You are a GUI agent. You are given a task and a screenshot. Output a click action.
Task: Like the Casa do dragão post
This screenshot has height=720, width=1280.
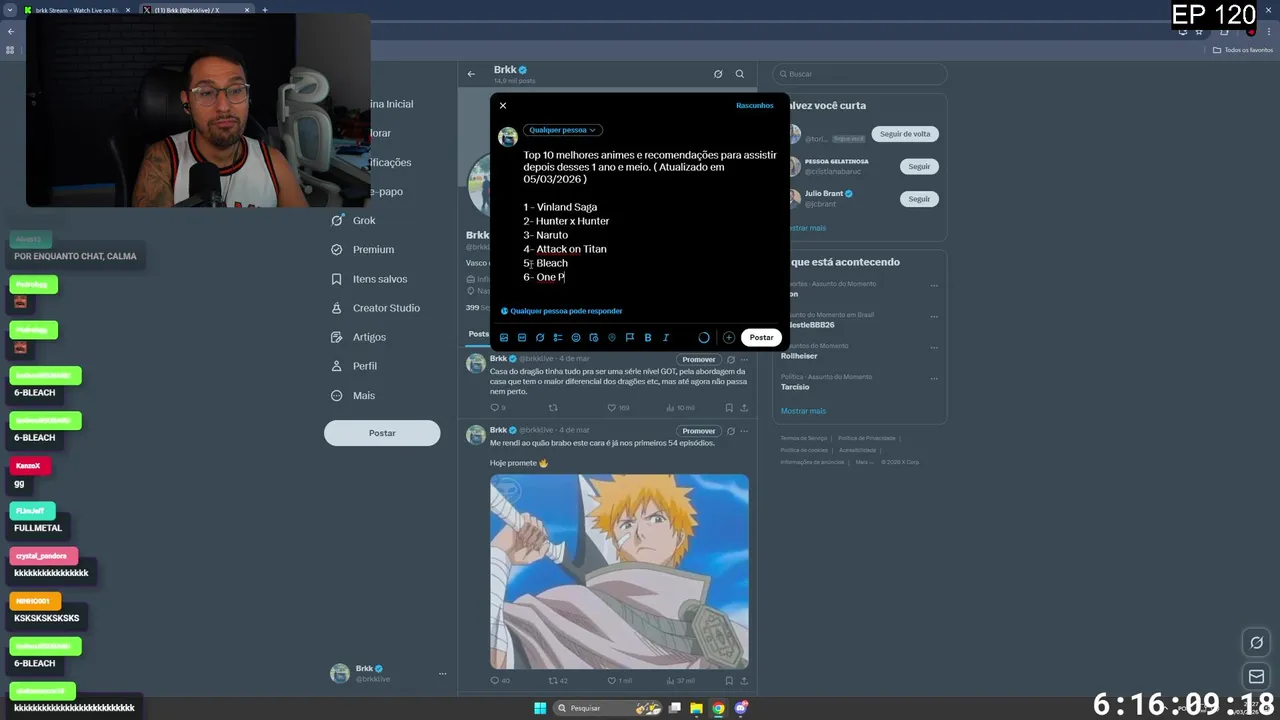pos(618,408)
